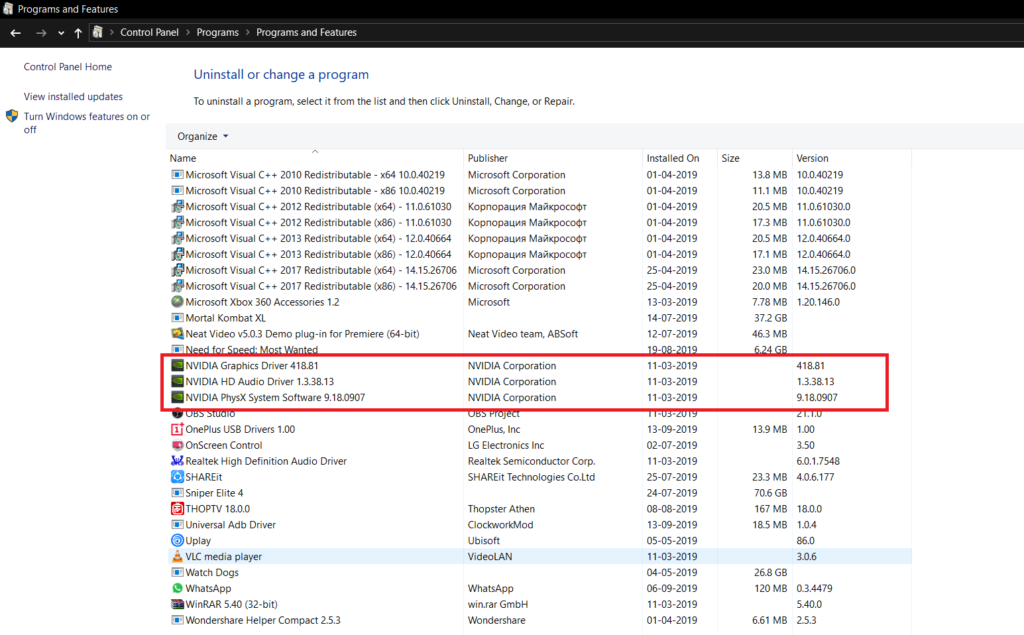Click the SHAREit icon
Image resolution: width=1024 pixels, height=635 pixels.
(x=177, y=477)
